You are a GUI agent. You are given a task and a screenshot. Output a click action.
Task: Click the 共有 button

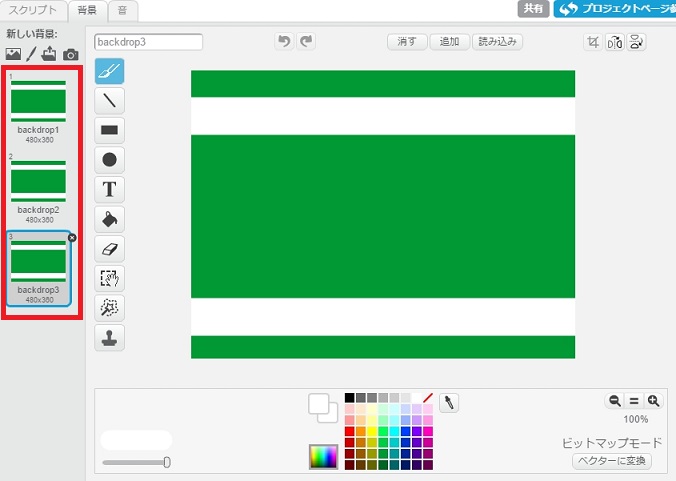click(x=533, y=8)
